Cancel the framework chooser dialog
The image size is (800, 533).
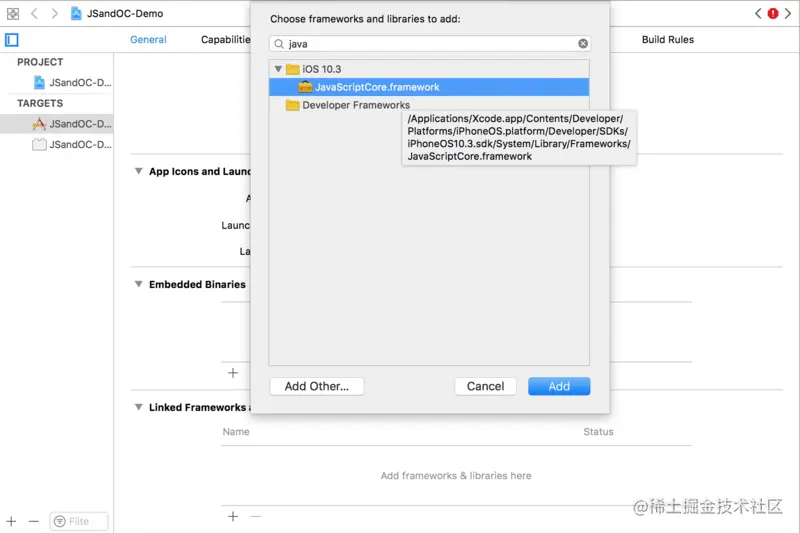tap(485, 387)
